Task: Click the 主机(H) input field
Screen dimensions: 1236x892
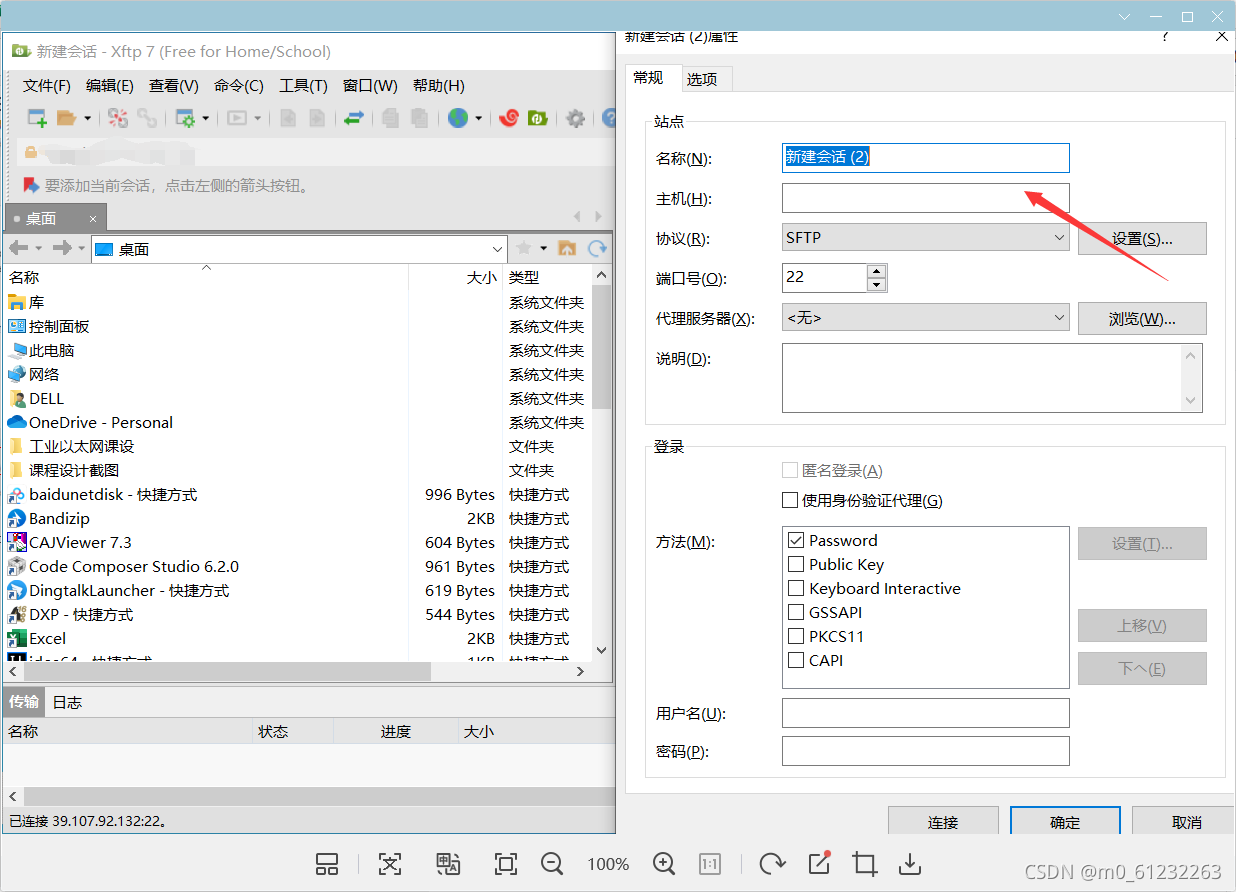Action: (926, 198)
